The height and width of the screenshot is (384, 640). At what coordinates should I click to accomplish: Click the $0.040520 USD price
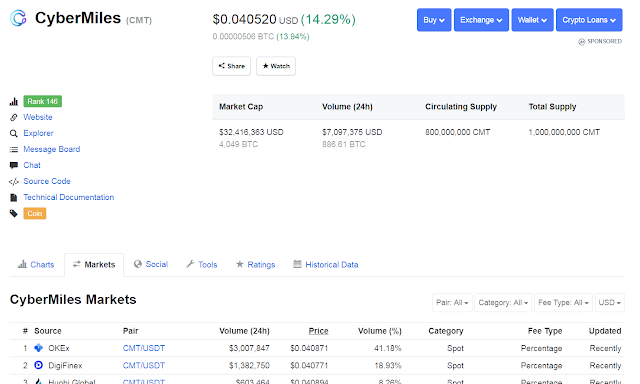click(255, 19)
